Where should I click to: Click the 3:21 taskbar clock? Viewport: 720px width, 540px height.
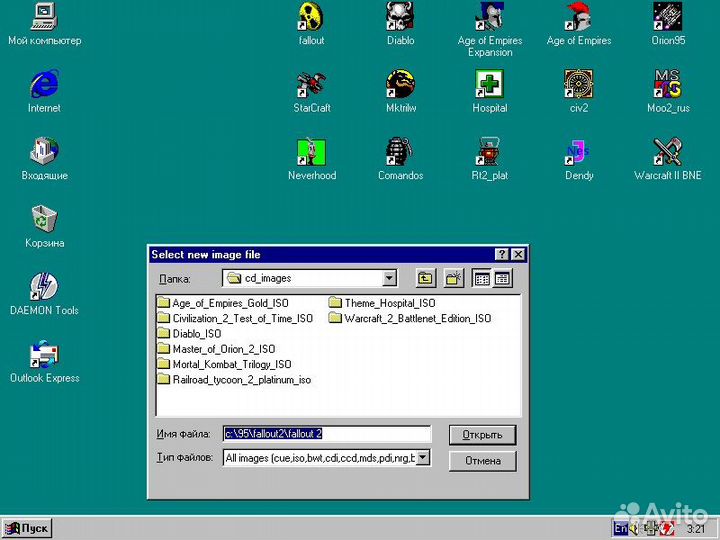pos(695,529)
